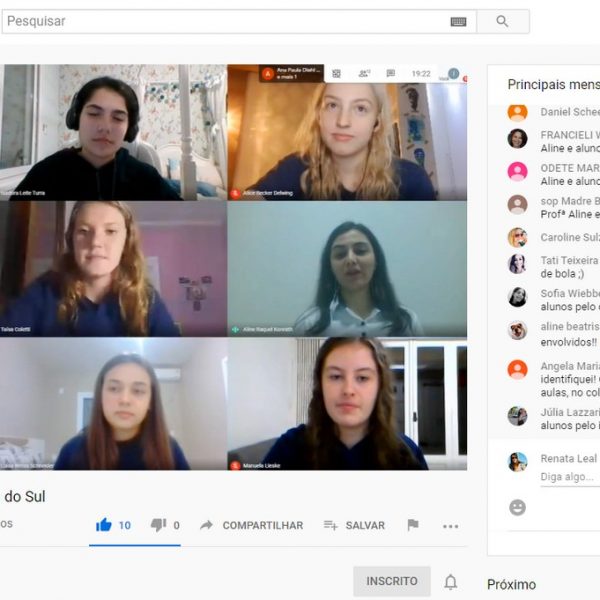Open the three-dot more actions menu

click(x=450, y=526)
